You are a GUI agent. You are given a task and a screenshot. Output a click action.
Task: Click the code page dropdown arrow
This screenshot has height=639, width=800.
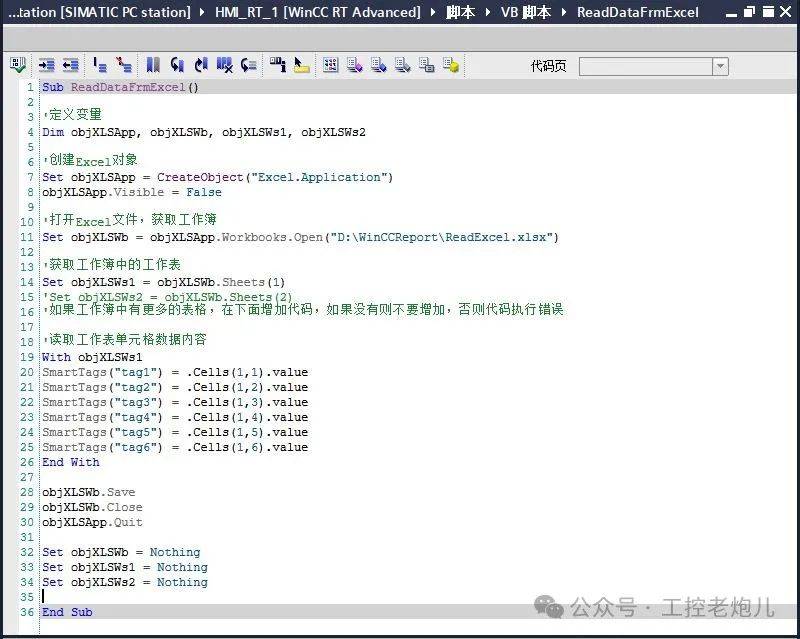[x=720, y=66]
